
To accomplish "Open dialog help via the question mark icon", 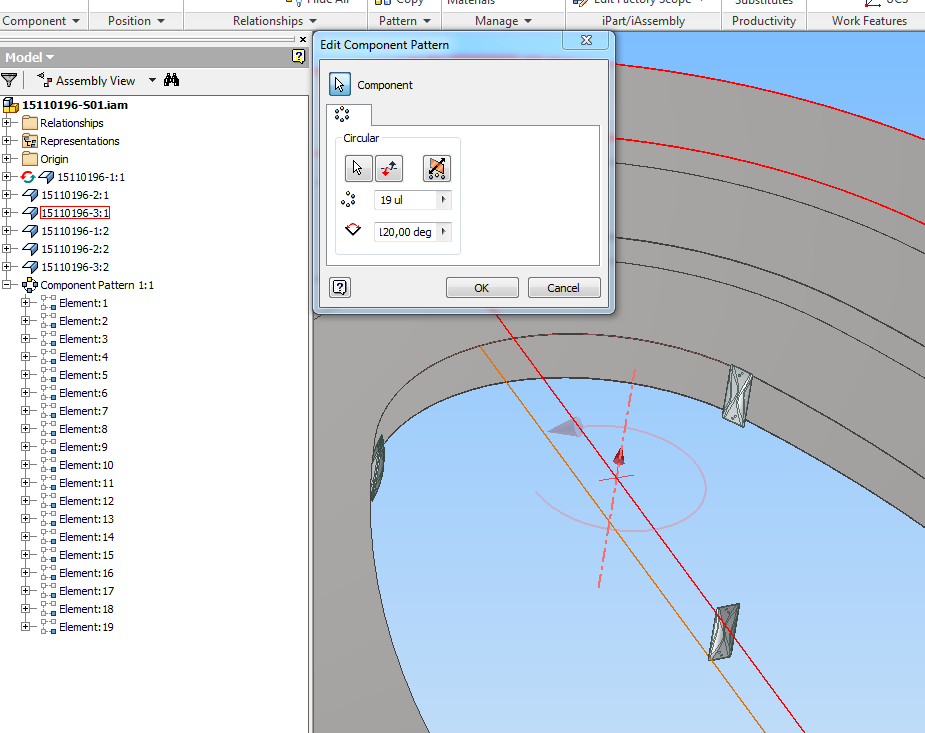I will pyautogui.click(x=339, y=287).
